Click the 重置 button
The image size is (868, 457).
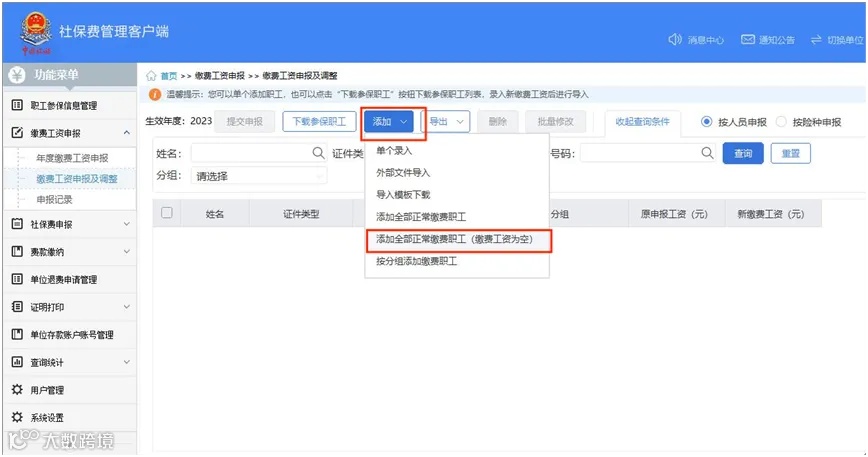pos(790,153)
